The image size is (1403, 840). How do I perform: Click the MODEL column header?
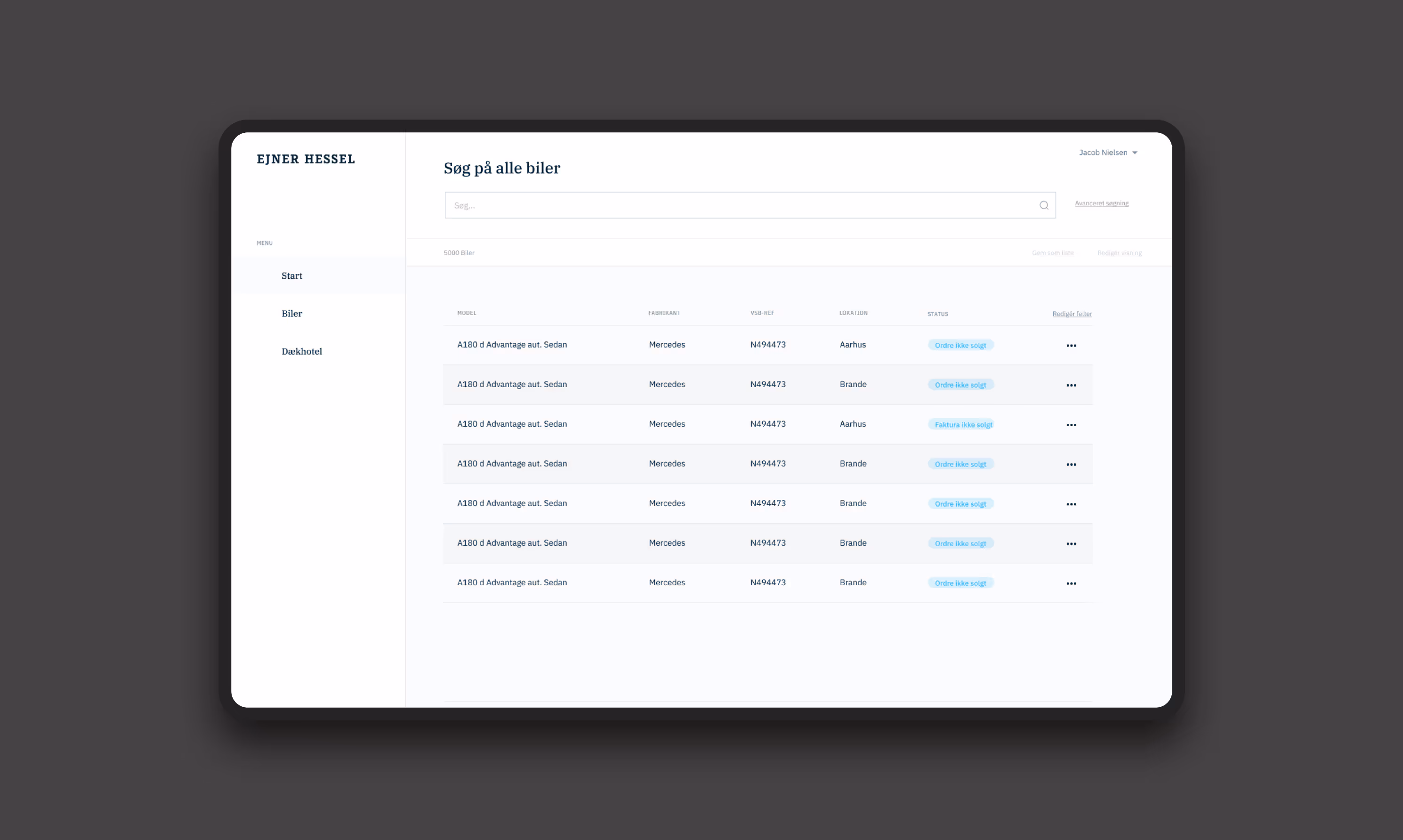point(467,313)
